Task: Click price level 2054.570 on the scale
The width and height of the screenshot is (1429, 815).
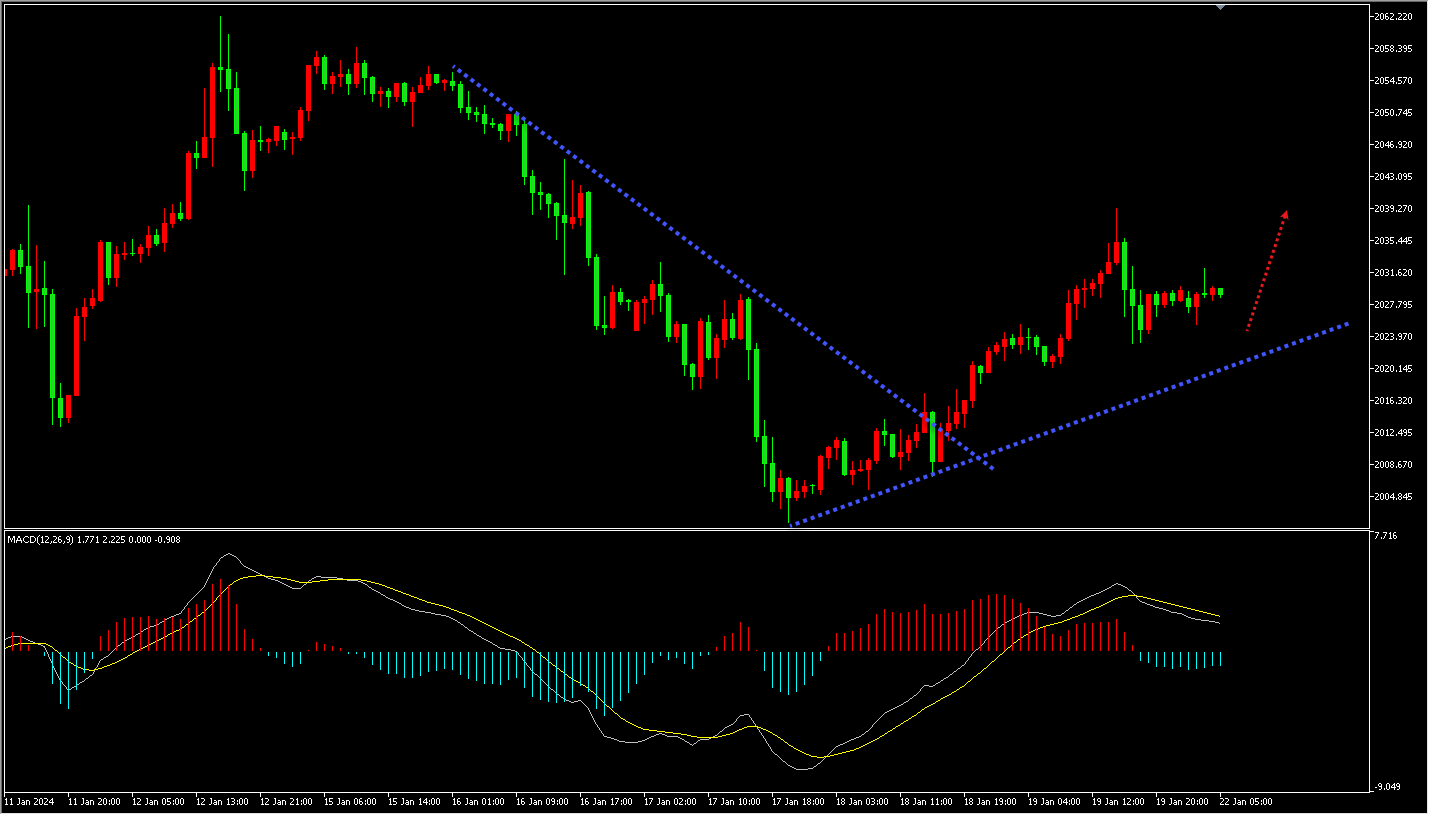Action: (1393, 81)
